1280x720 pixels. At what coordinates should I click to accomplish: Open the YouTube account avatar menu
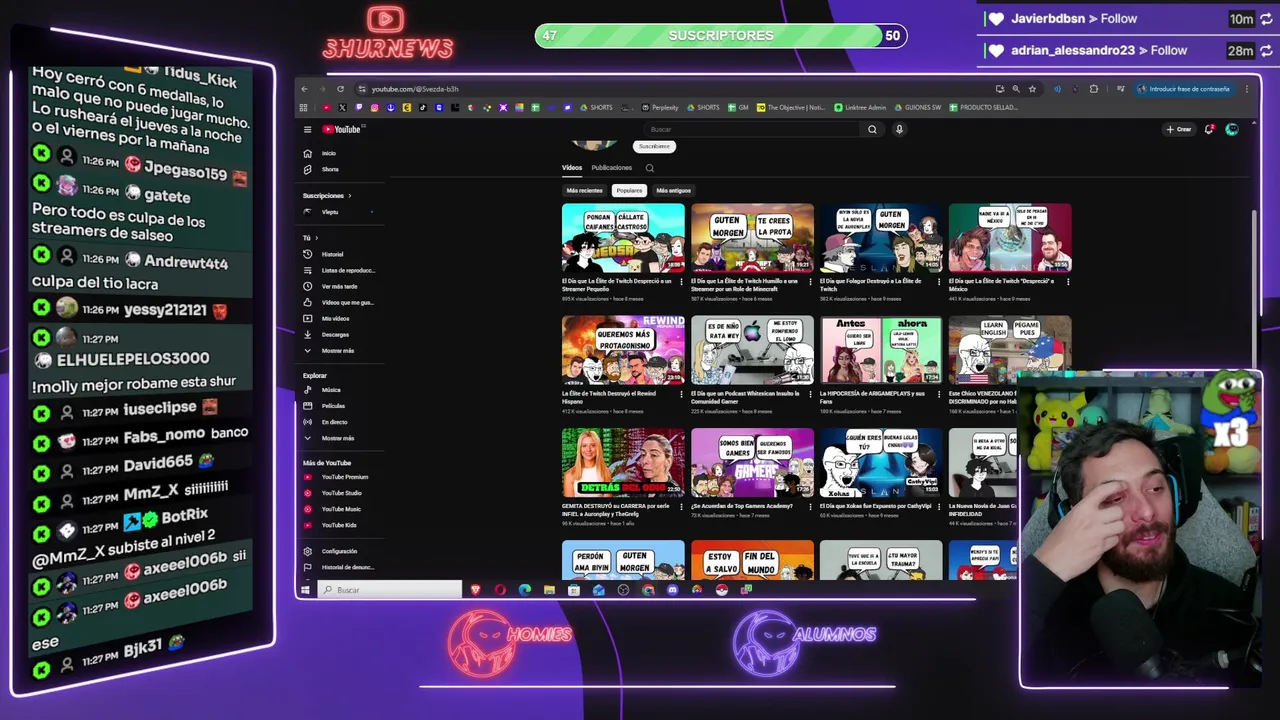(1232, 129)
